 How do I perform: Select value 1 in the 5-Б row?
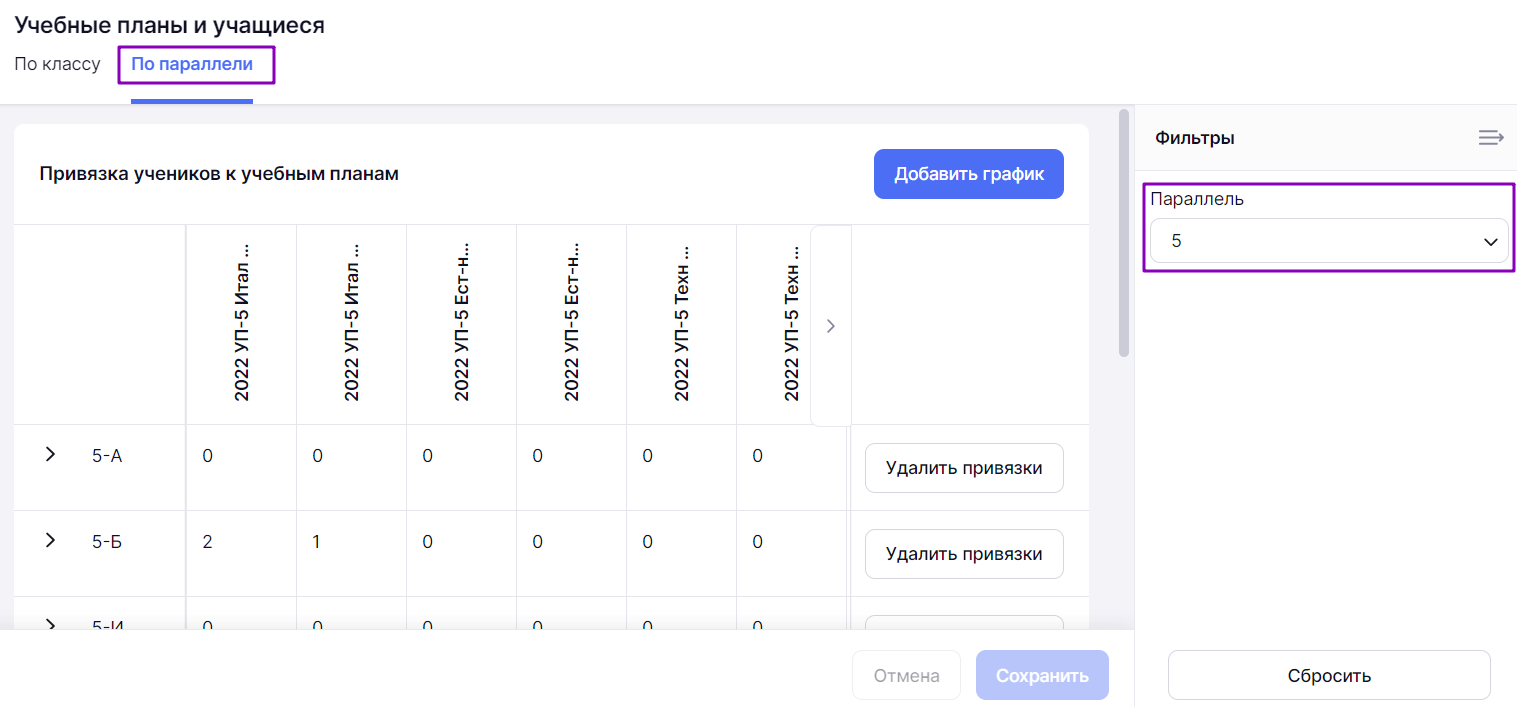click(317, 542)
